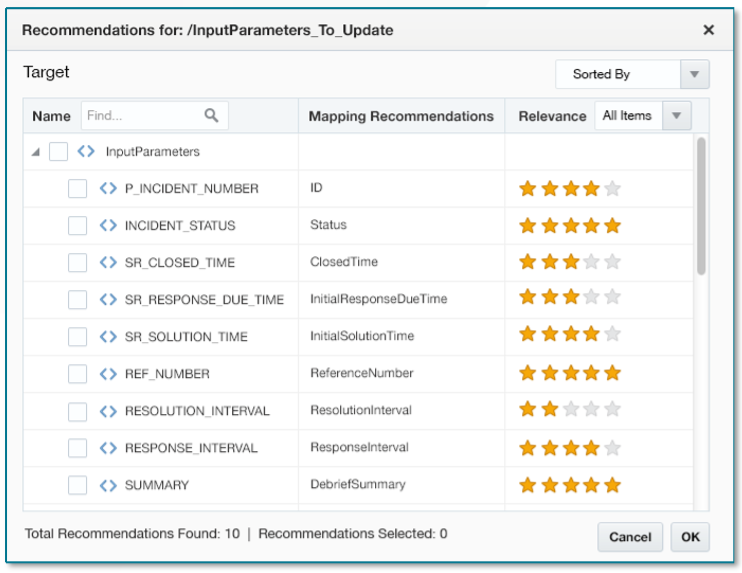
Task: Click the element icon next to REF_NUMBER
Action: coord(108,374)
